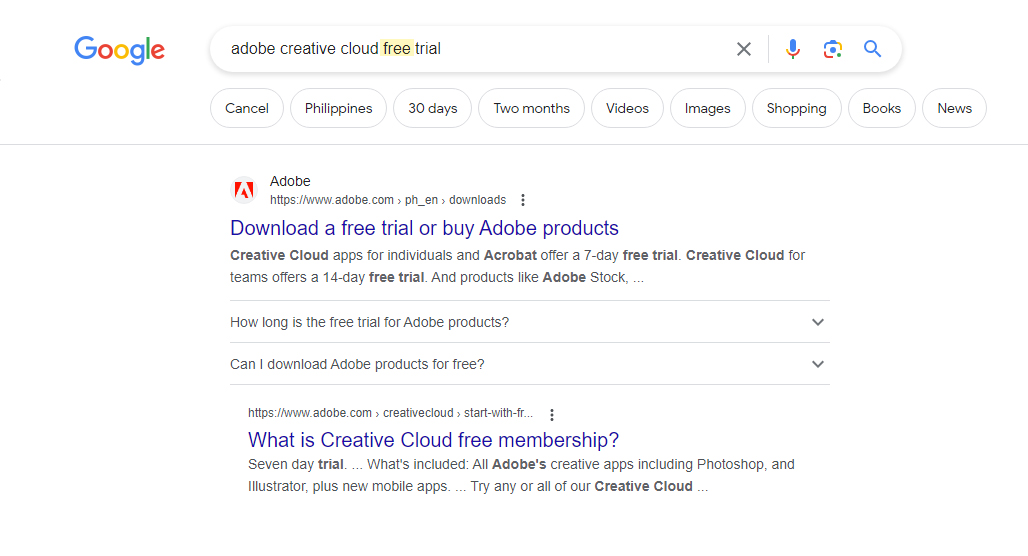Viewport: 1028px width, 556px height.
Task: Click the adobe.com creativecloud start-with-fr URL
Action: 390,413
